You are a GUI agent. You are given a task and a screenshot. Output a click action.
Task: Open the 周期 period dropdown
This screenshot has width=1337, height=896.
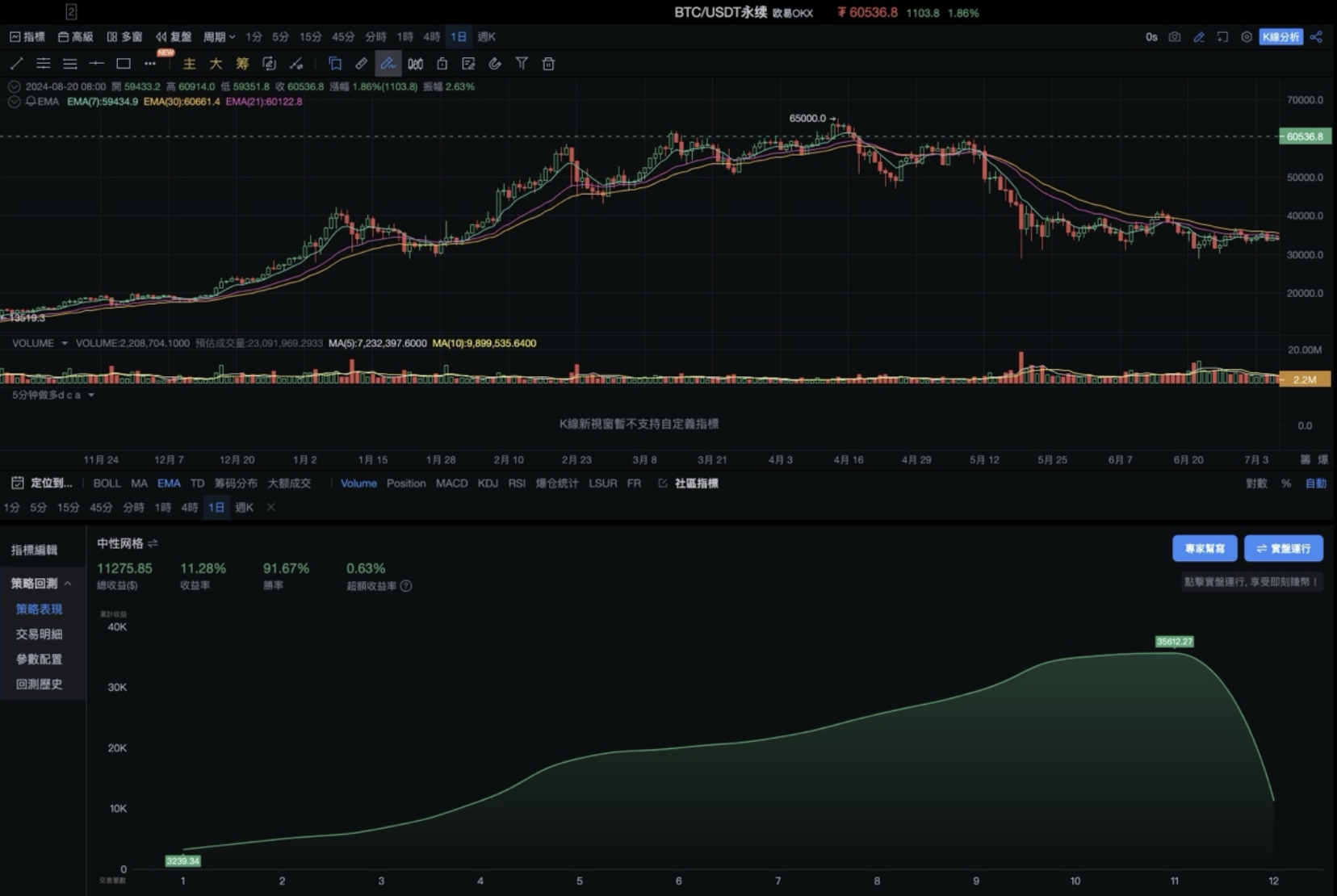tap(219, 37)
